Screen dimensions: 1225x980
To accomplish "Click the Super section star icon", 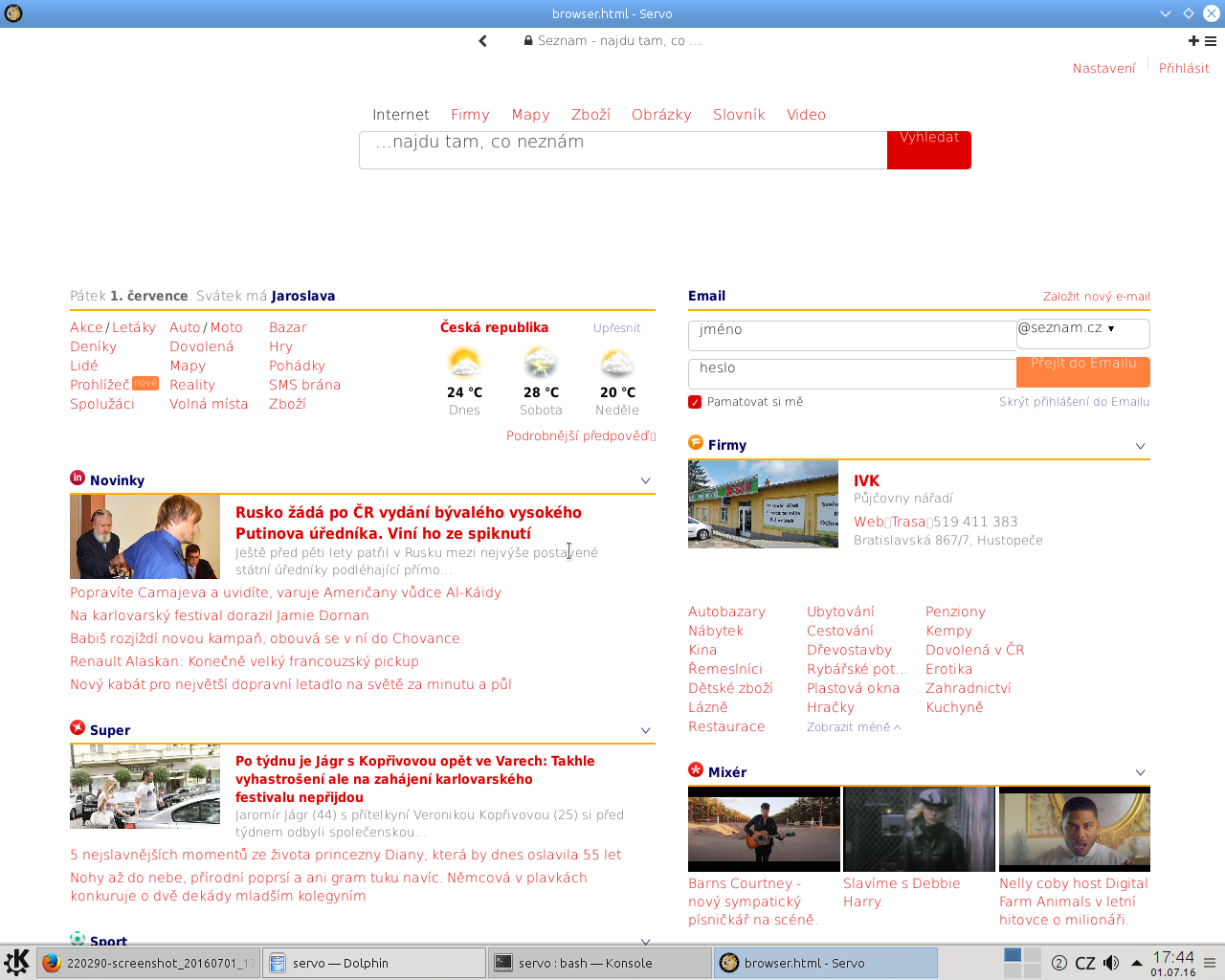I will [78, 727].
